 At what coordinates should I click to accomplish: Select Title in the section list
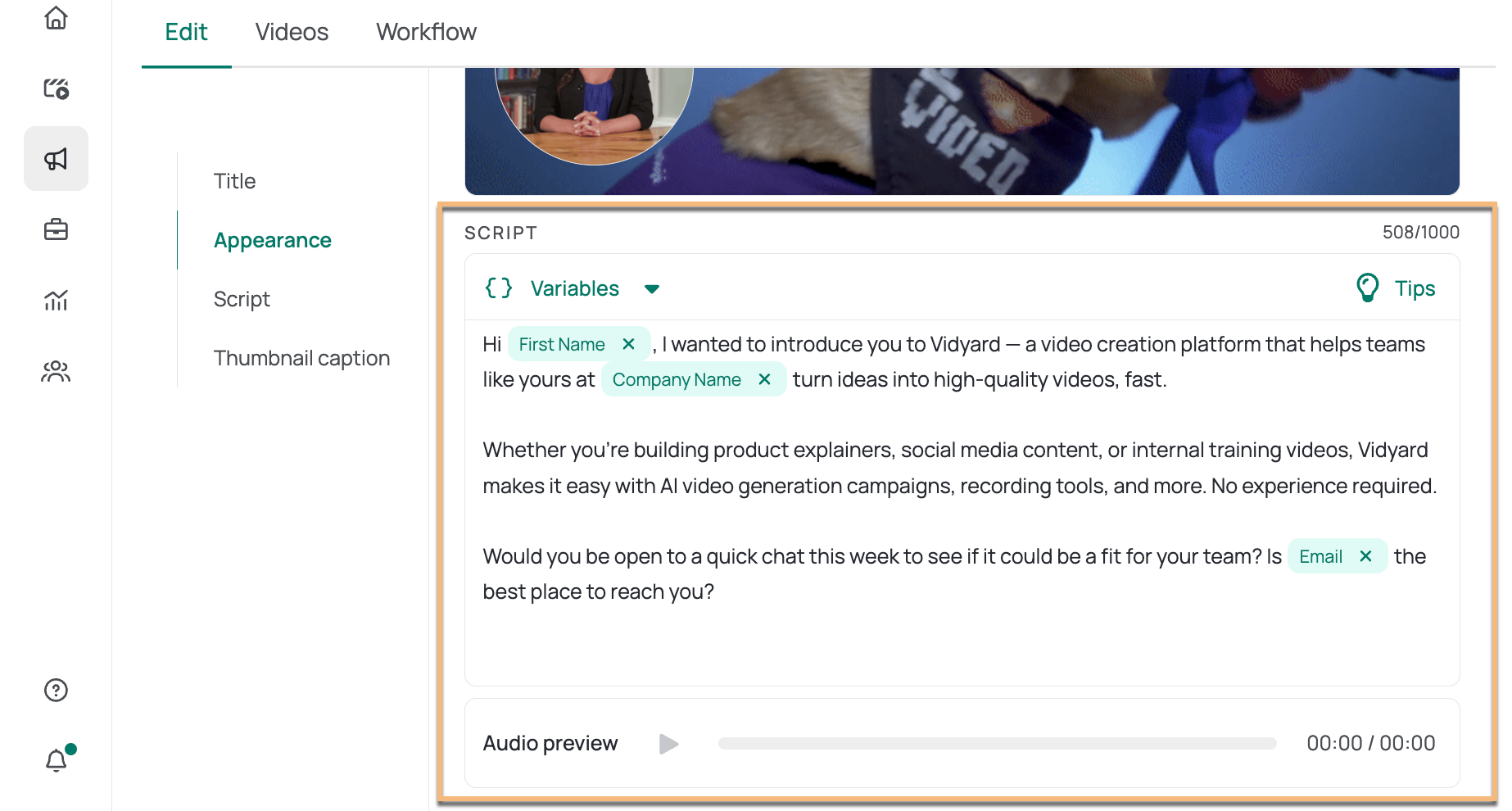pos(235,181)
